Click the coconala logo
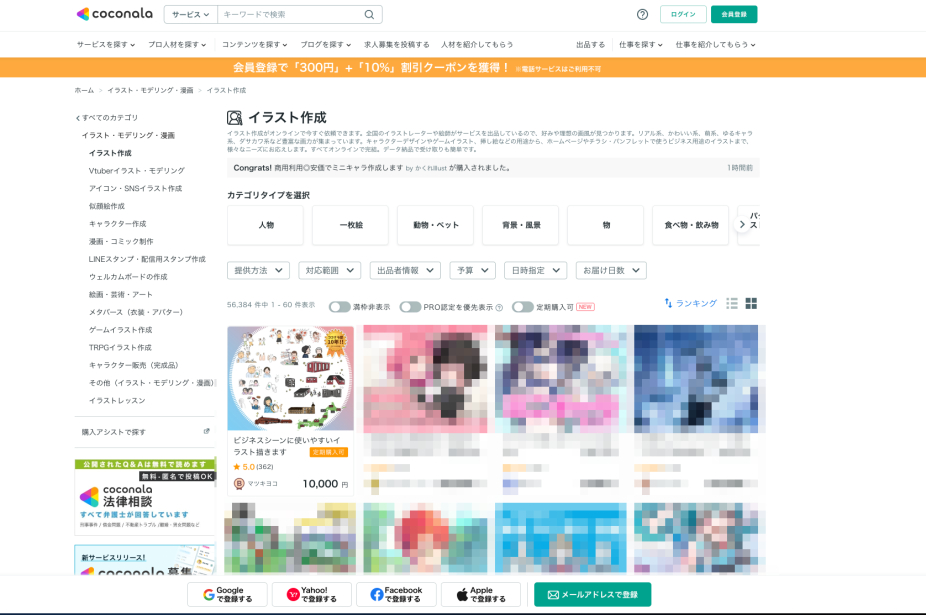 tap(114, 14)
